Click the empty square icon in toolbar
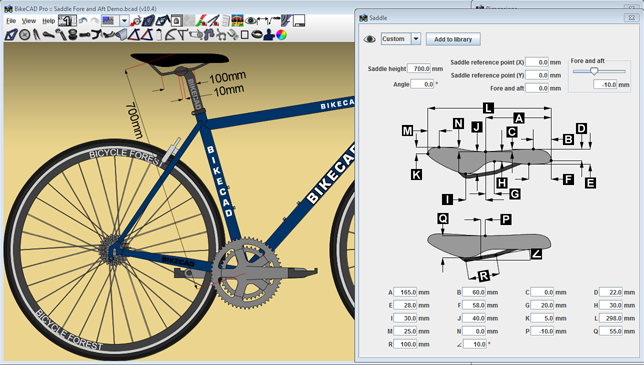644x365 pixels. [x=245, y=35]
